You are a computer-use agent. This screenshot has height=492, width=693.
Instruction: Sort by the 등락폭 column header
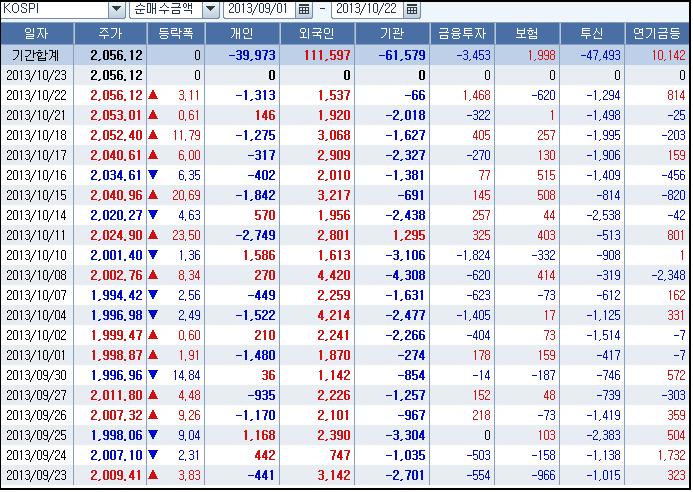click(176, 33)
